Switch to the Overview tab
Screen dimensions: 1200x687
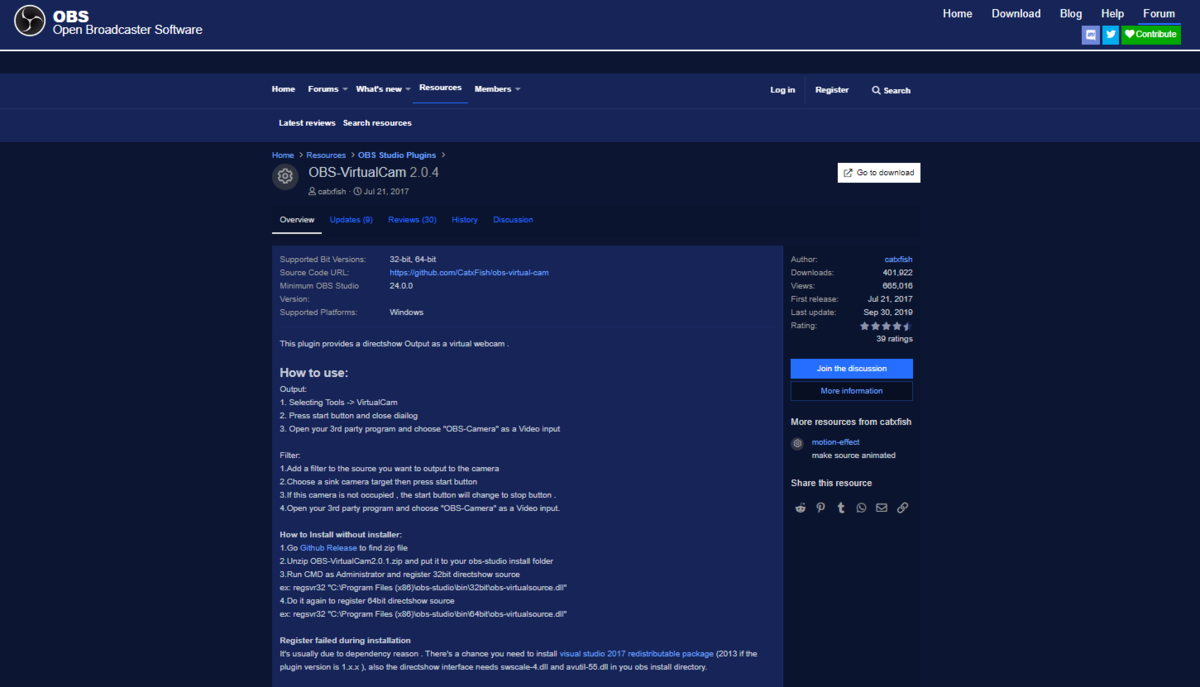[297, 219]
